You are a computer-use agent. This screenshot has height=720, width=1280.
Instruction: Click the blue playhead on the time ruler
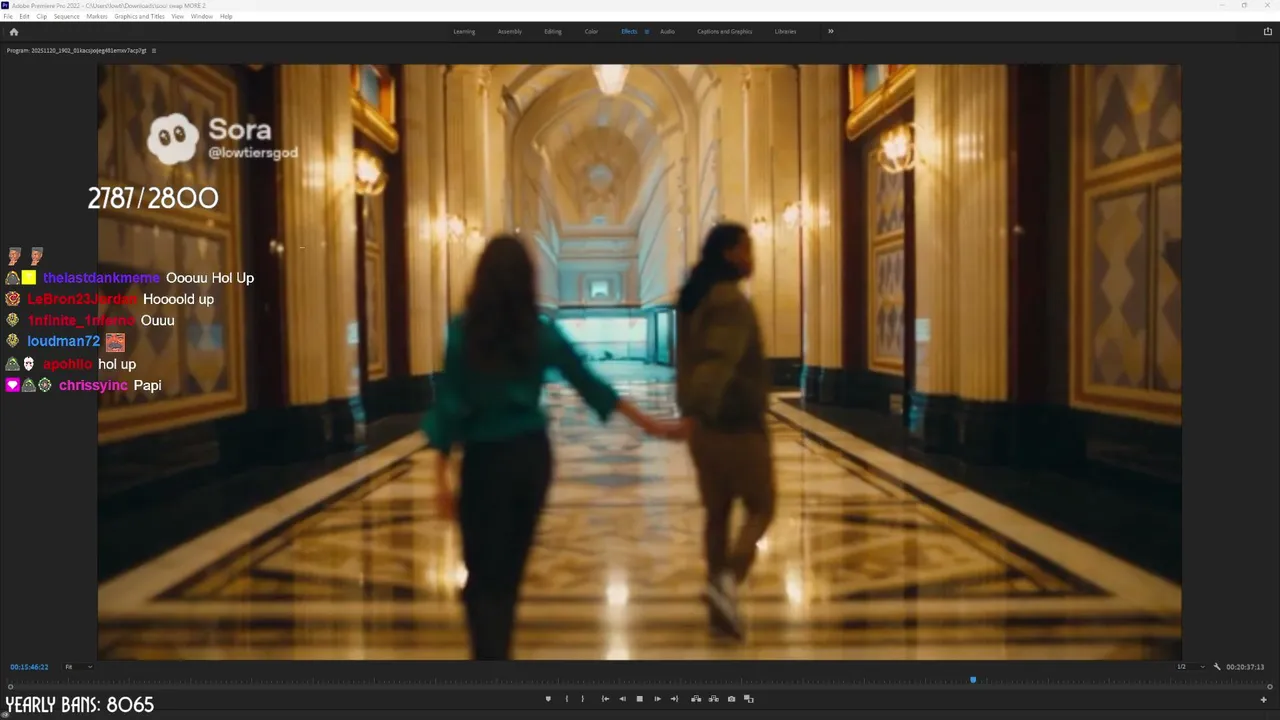(973, 680)
